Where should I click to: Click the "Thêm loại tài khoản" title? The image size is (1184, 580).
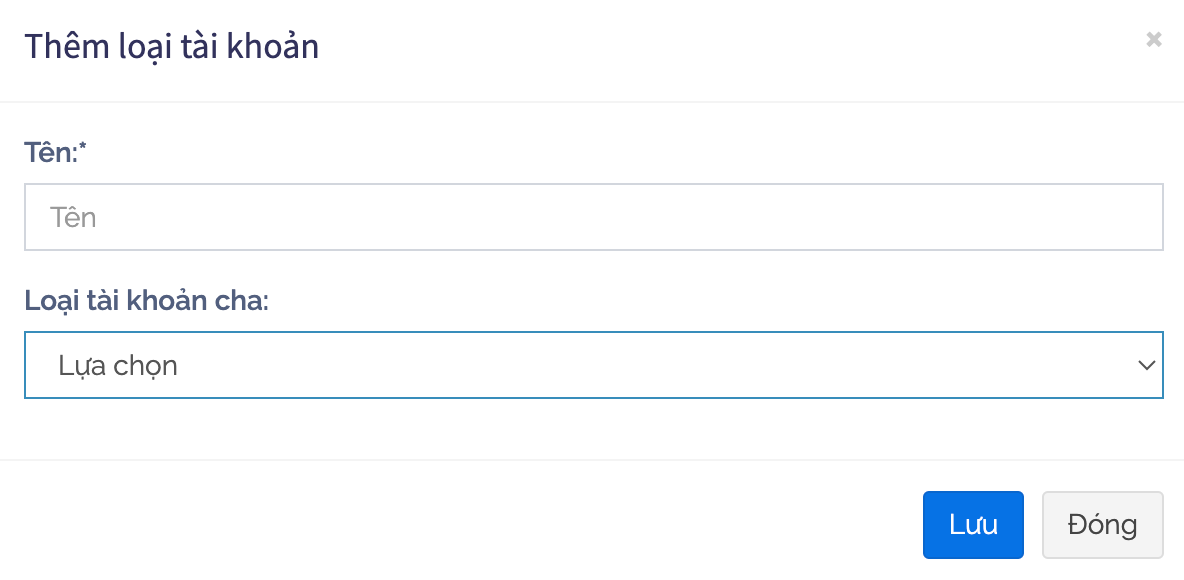point(171,46)
